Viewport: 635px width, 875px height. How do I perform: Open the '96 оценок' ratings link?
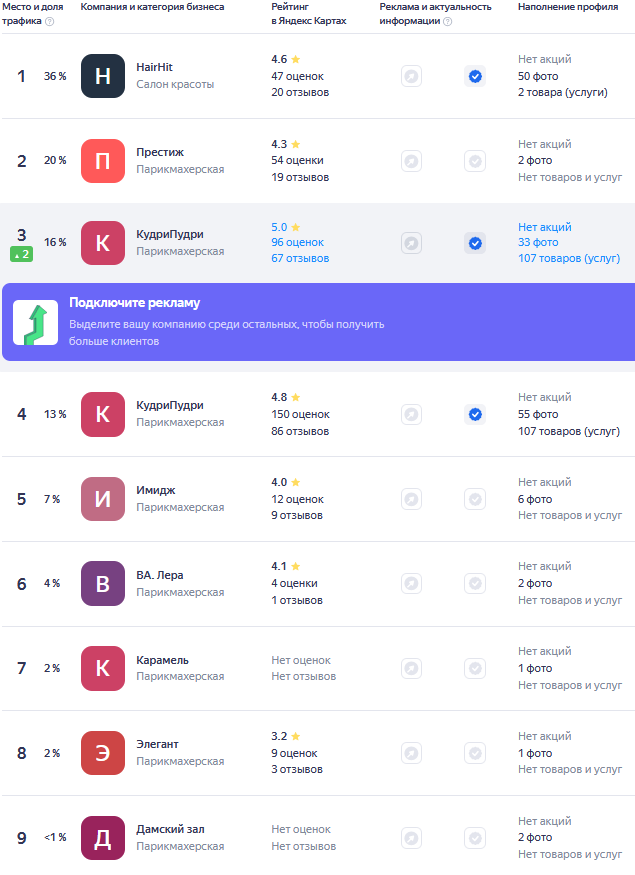coord(297,242)
